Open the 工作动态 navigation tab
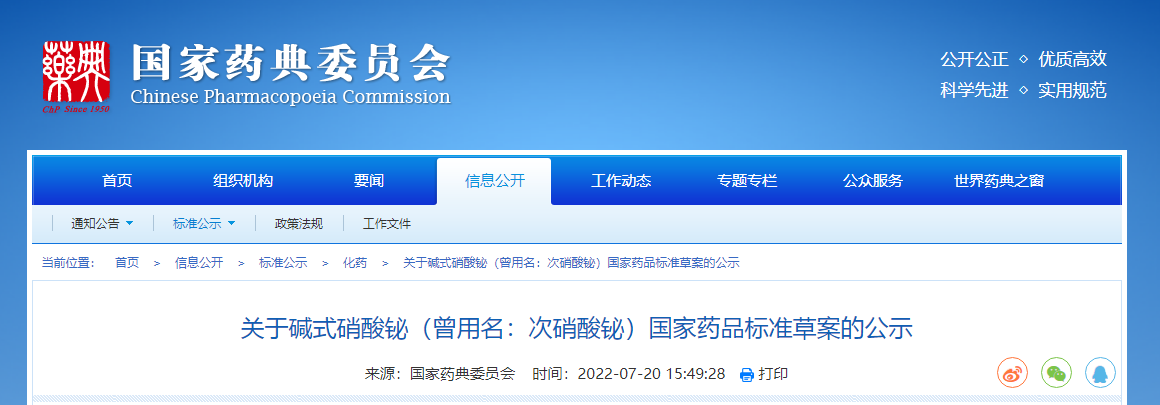 click(x=621, y=181)
